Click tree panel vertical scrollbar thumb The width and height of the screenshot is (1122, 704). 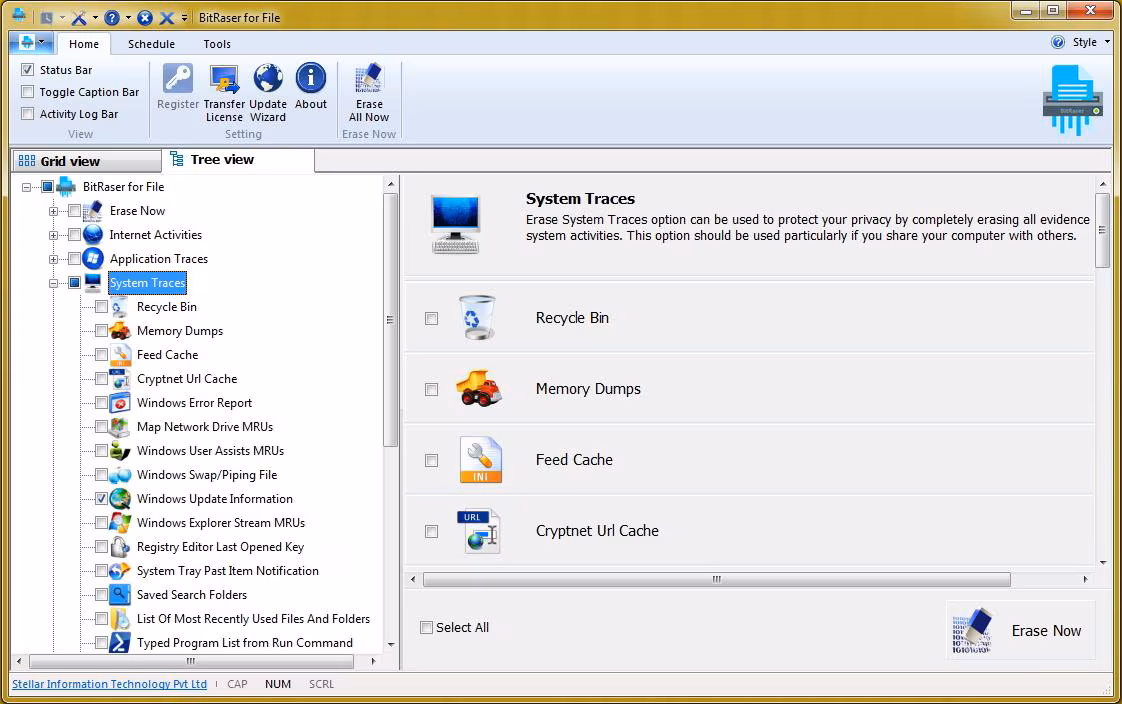coord(390,320)
